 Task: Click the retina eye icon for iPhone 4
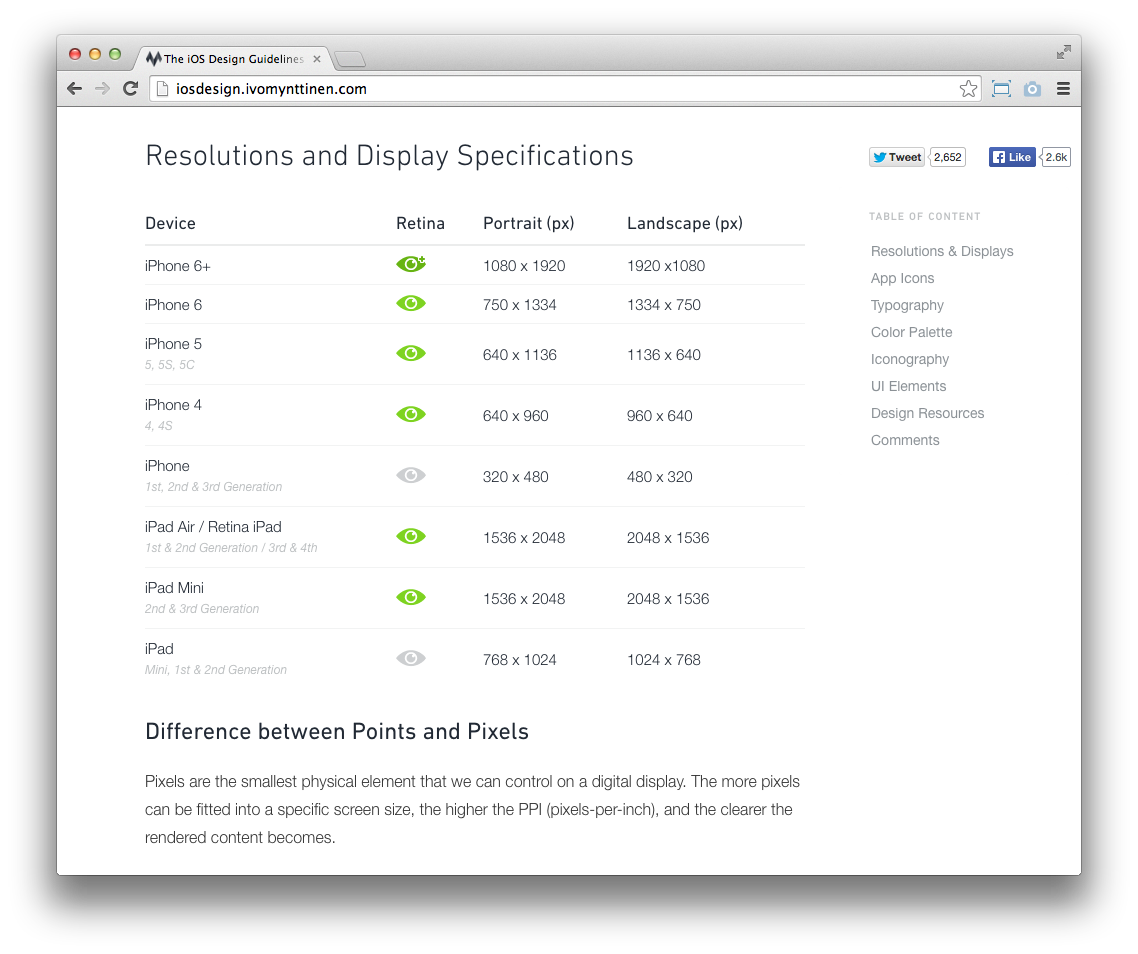tap(411, 414)
